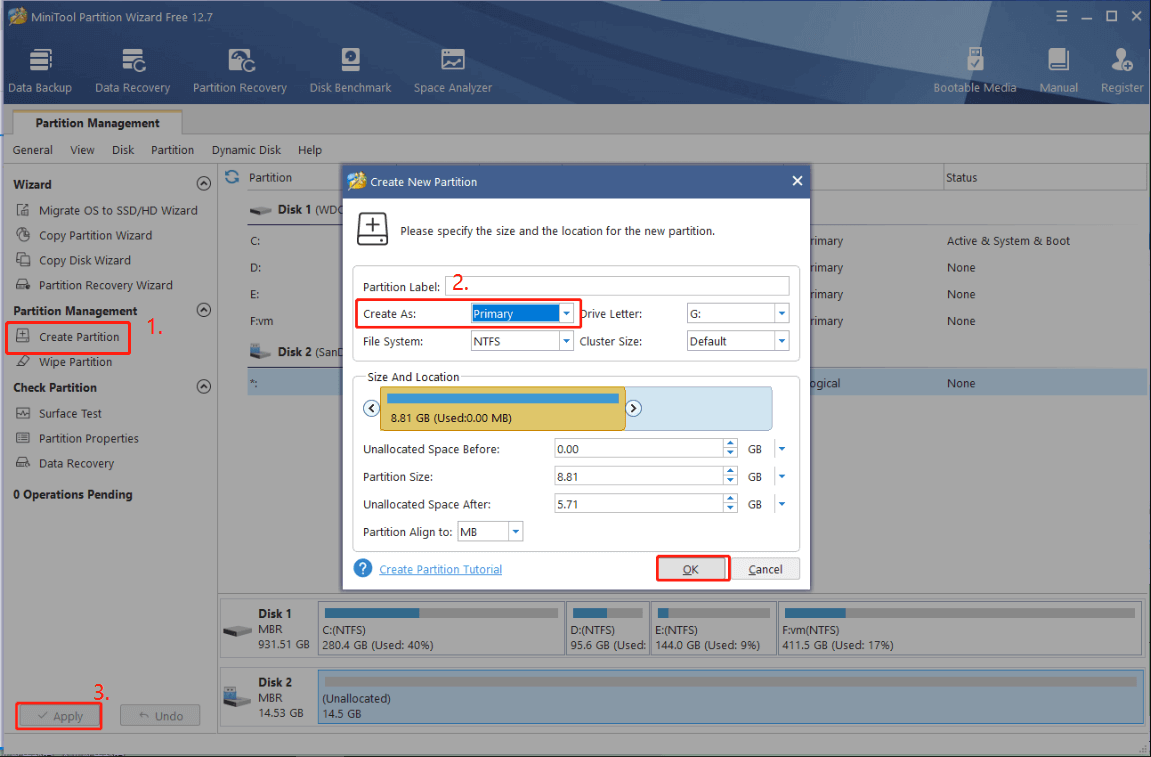The width and height of the screenshot is (1151, 757).
Task: Click the yellow 8.81 GB partition bar
Action: coord(503,409)
